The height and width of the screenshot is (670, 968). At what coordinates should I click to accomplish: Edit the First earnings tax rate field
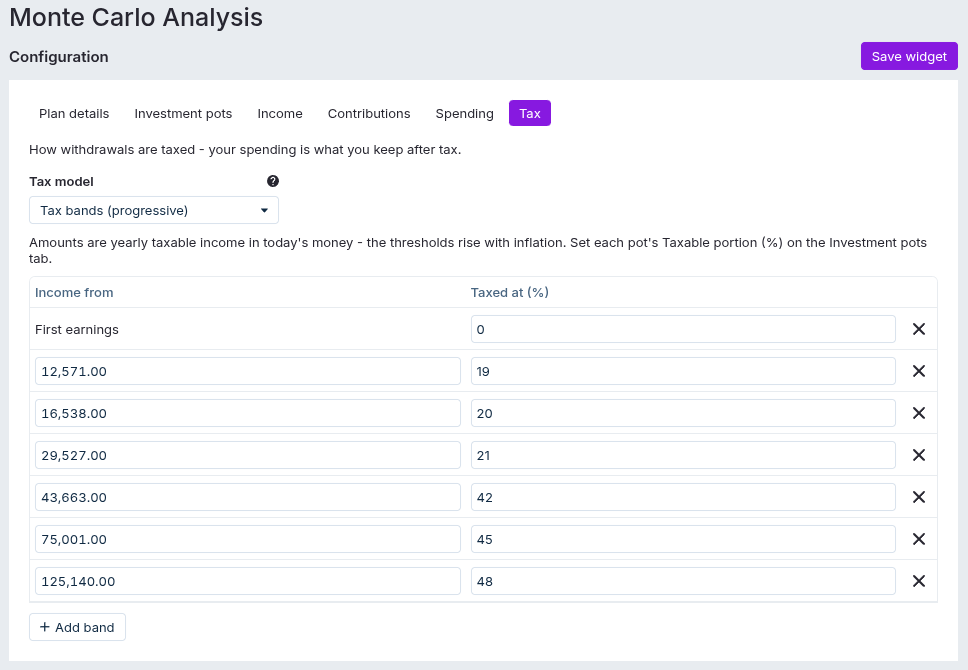[683, 329]
